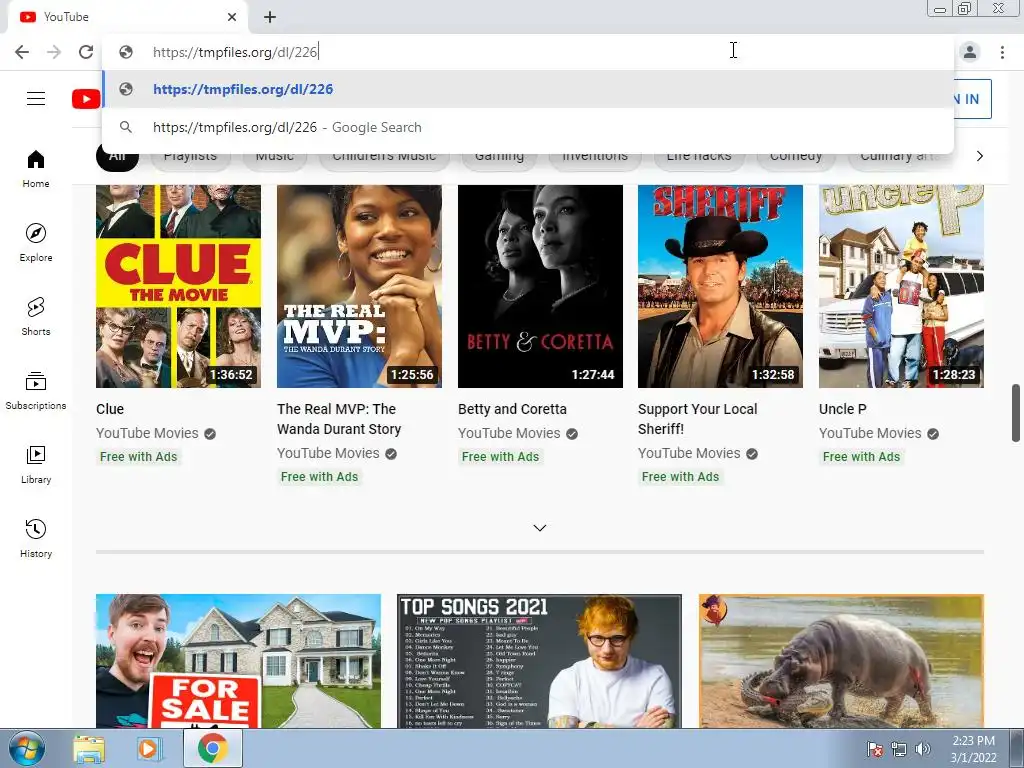Click the browser Back arrow
Image resolution: width=1024 pixels, height=768 pixels.
[x=22, y=52]
